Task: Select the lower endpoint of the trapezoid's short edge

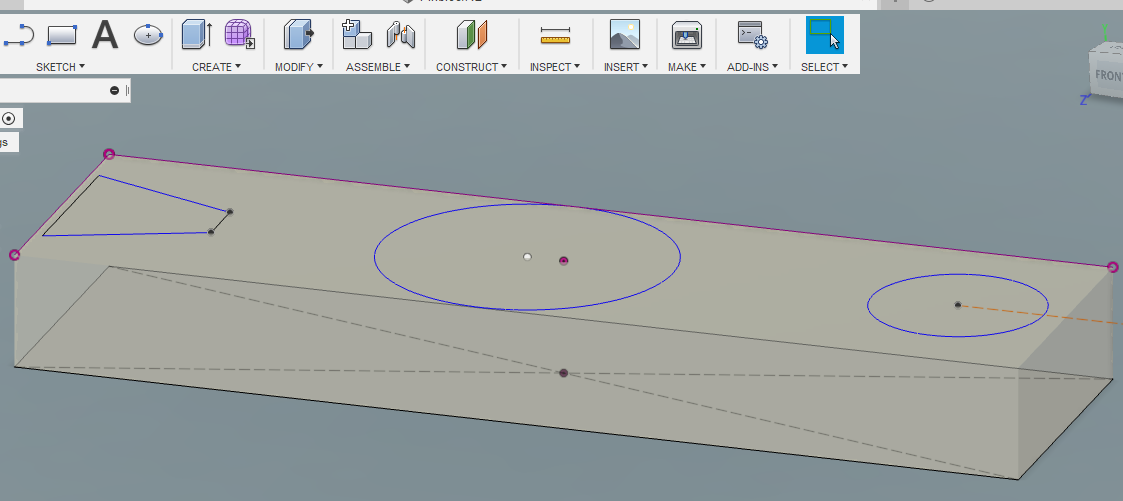Action: click(x=211, y=231)
